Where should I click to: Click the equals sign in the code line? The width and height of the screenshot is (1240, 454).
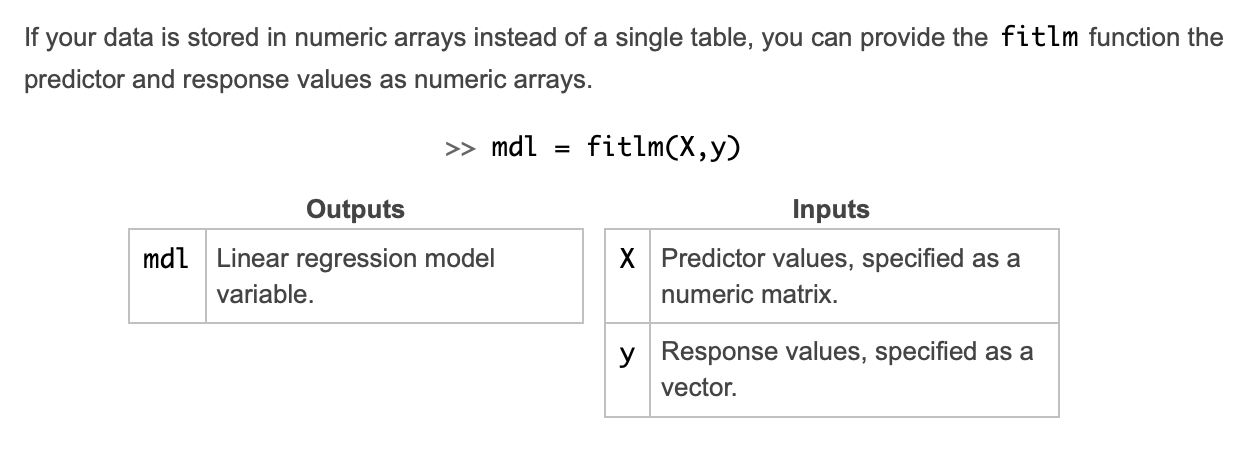coord(563,149)
